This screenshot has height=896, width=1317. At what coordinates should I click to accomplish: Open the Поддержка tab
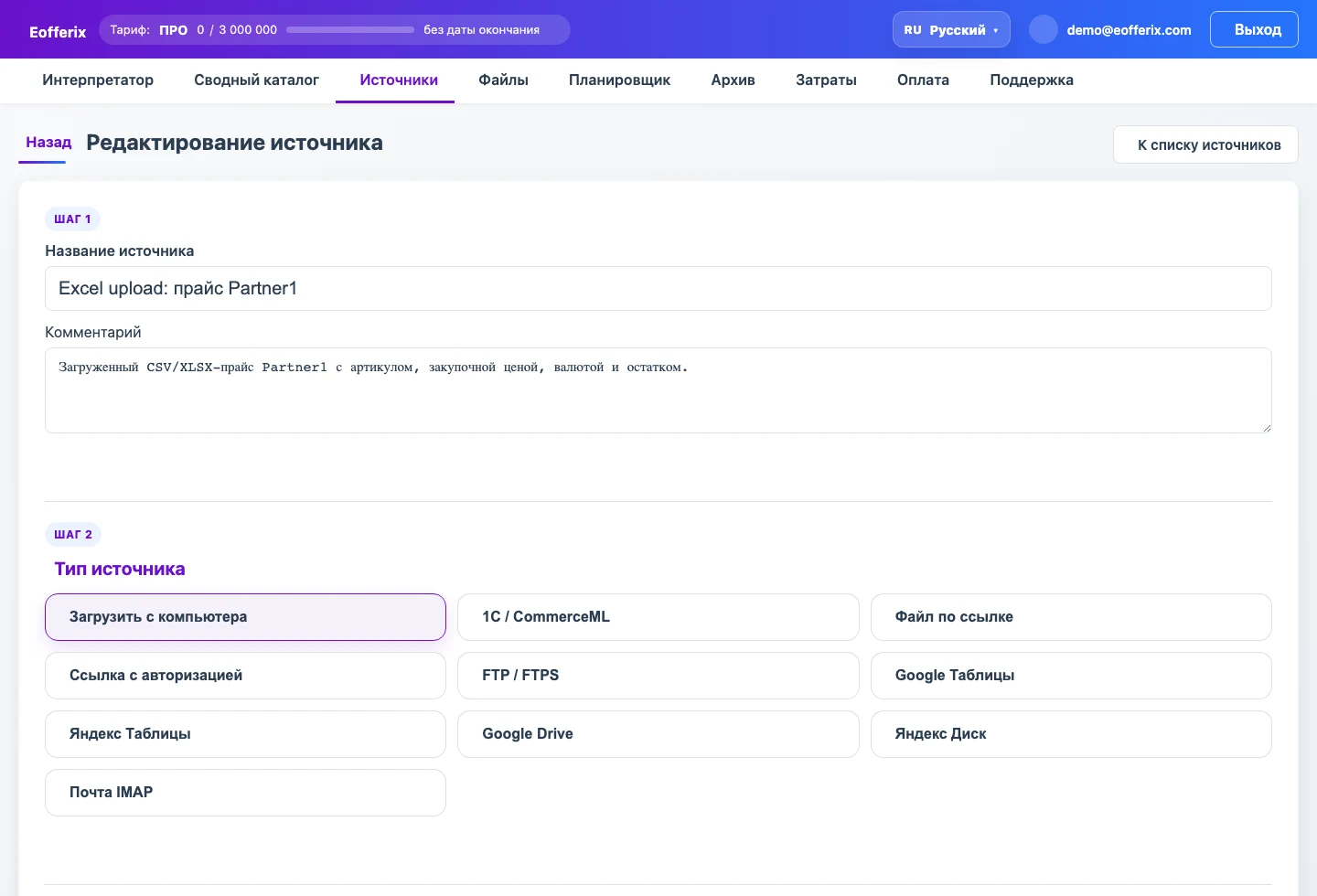coord(1032,80)
